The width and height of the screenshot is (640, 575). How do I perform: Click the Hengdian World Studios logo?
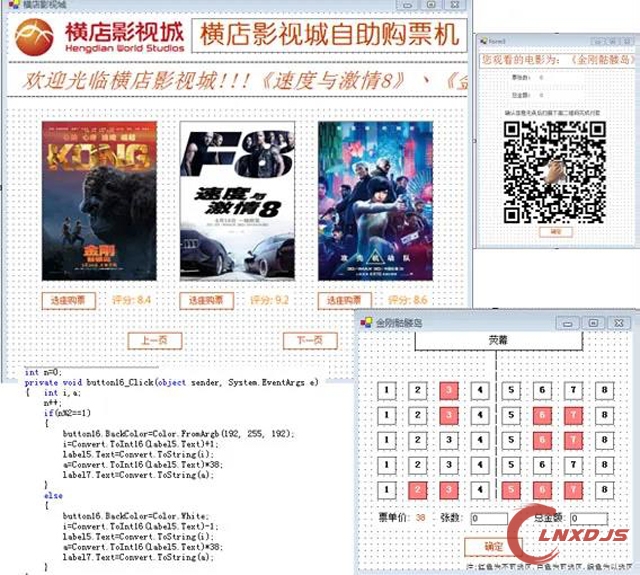pos(98,38)
